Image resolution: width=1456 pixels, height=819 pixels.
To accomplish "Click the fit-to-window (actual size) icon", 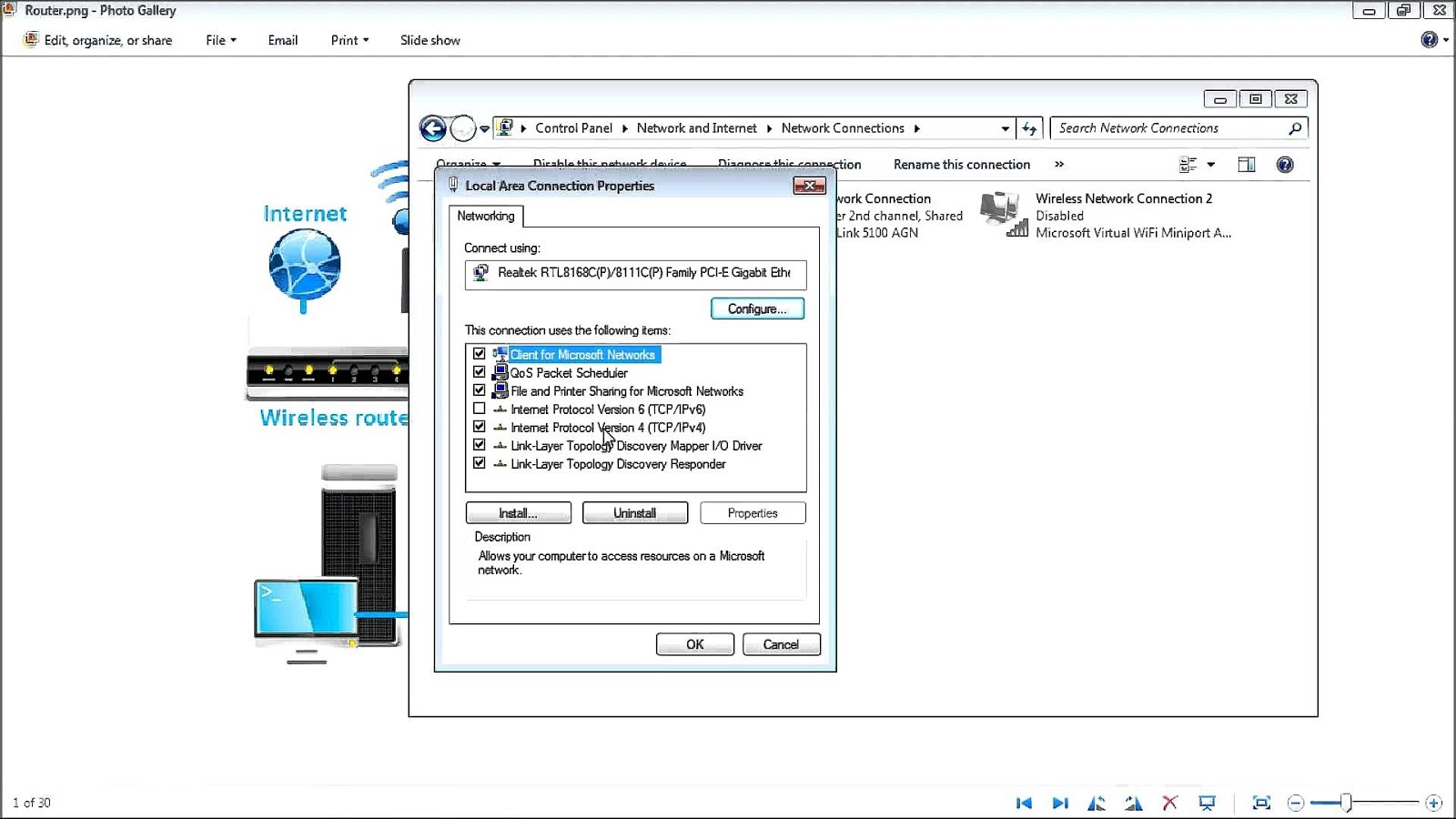I will click(x=1261, y=803).
